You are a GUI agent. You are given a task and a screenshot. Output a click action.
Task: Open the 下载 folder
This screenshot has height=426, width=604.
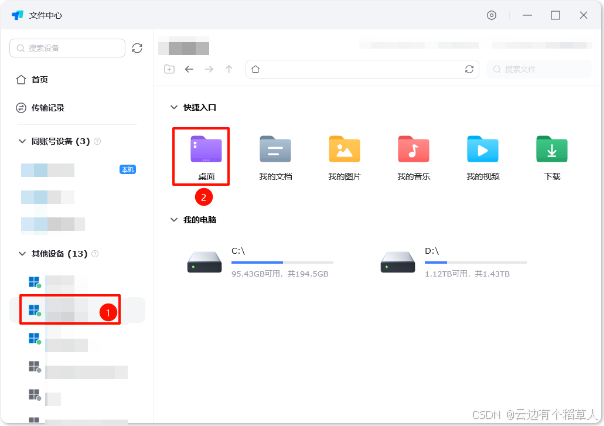[552, 157]
